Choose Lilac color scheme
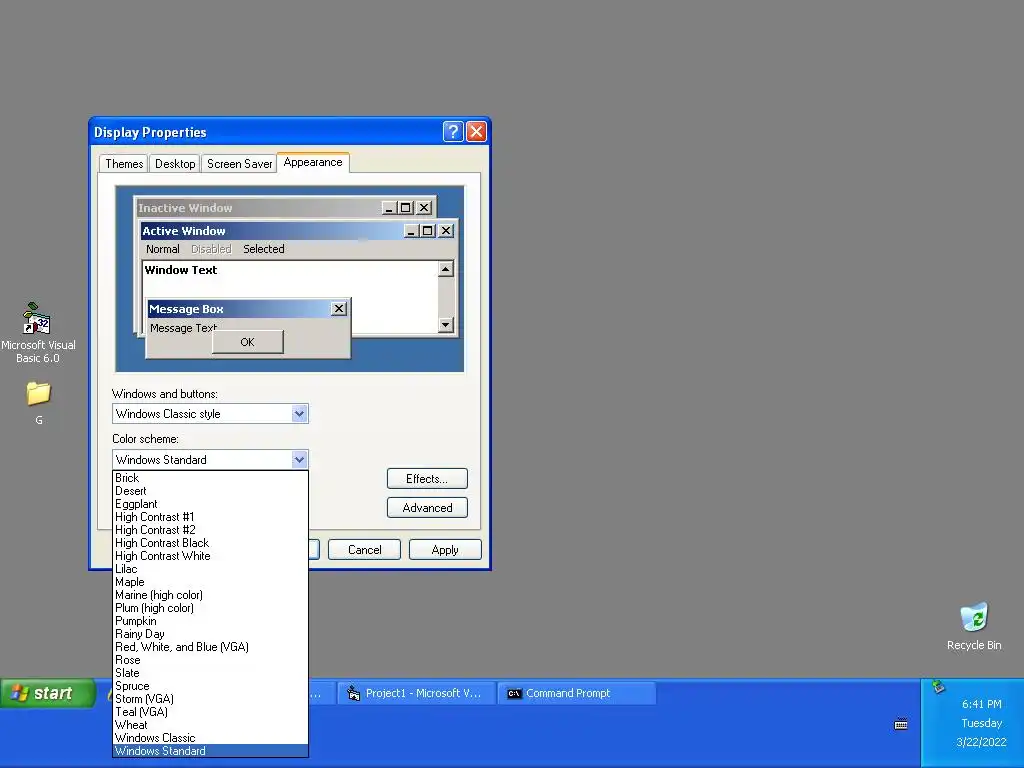Screen dimensions: 1024x768 (210, 569)
